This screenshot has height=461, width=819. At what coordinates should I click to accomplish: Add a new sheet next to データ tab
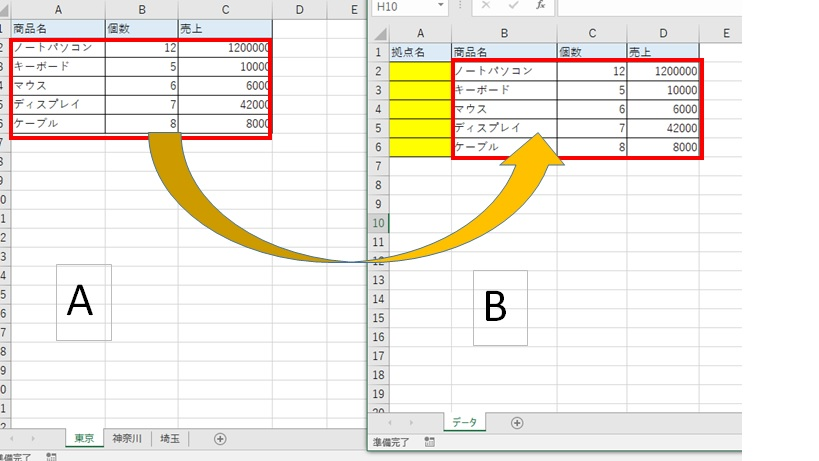(x=517, y=422)
